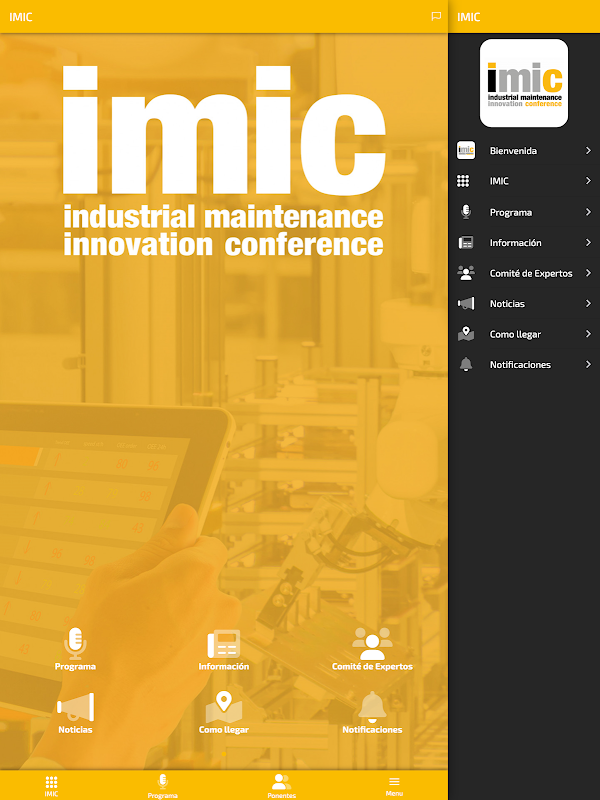Expand the Bienvenida row chevron
The width and height of the screenshot is (600, 800).
point(588,151)
